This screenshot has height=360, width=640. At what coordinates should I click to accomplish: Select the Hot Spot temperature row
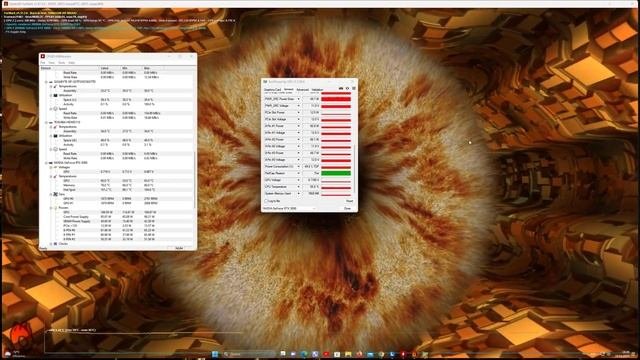(x=116, y=190)
